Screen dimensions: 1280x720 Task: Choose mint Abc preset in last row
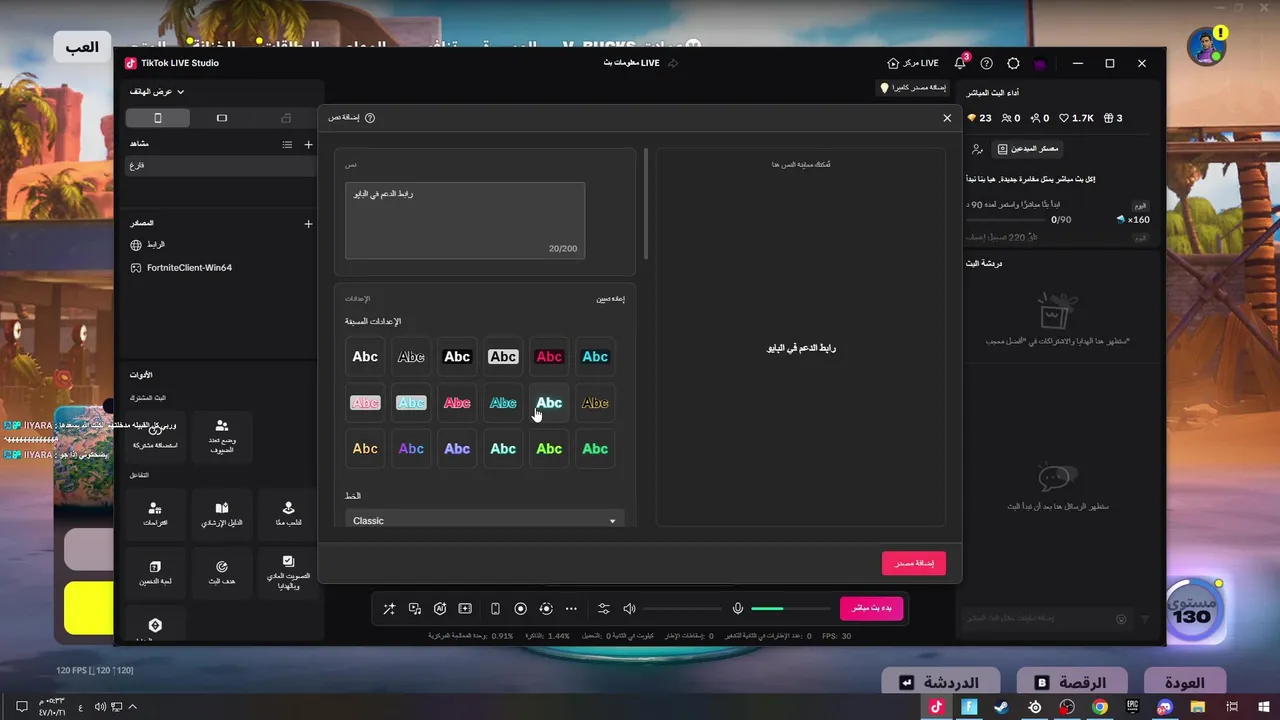503,449
